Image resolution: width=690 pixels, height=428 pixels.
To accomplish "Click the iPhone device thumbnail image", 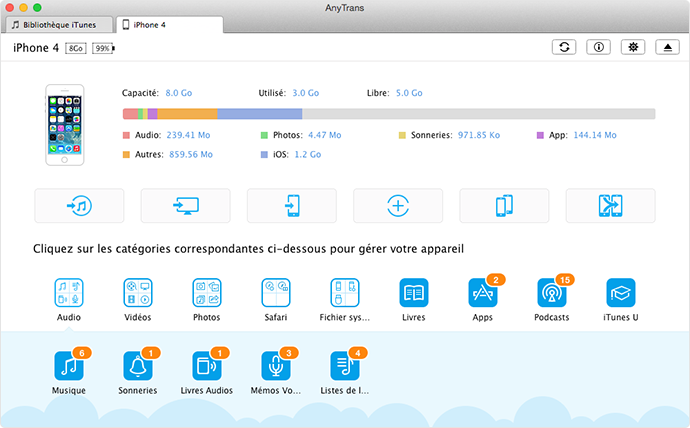I will 65,125.
